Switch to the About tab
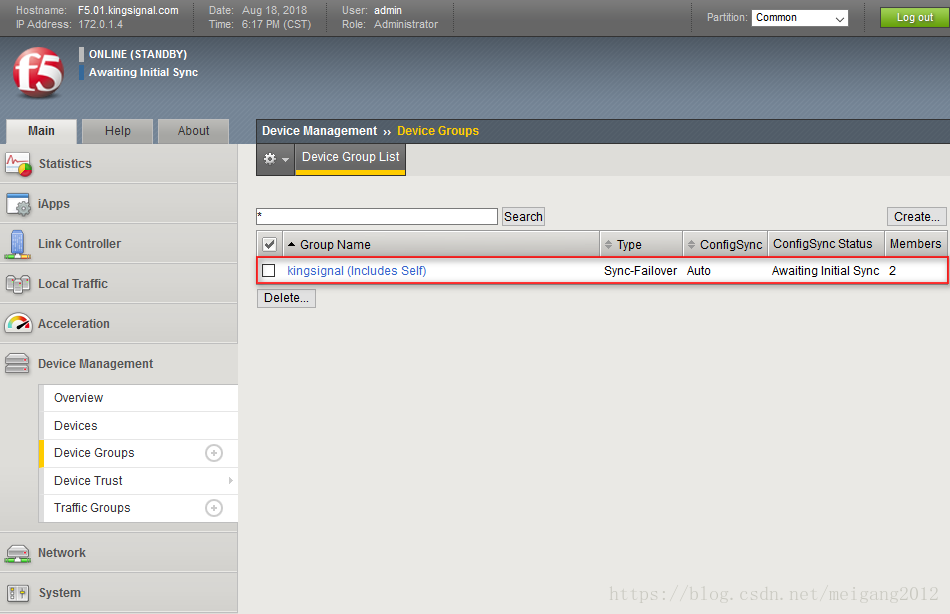This screenshot has height=614, width=950. coord(193,131)
